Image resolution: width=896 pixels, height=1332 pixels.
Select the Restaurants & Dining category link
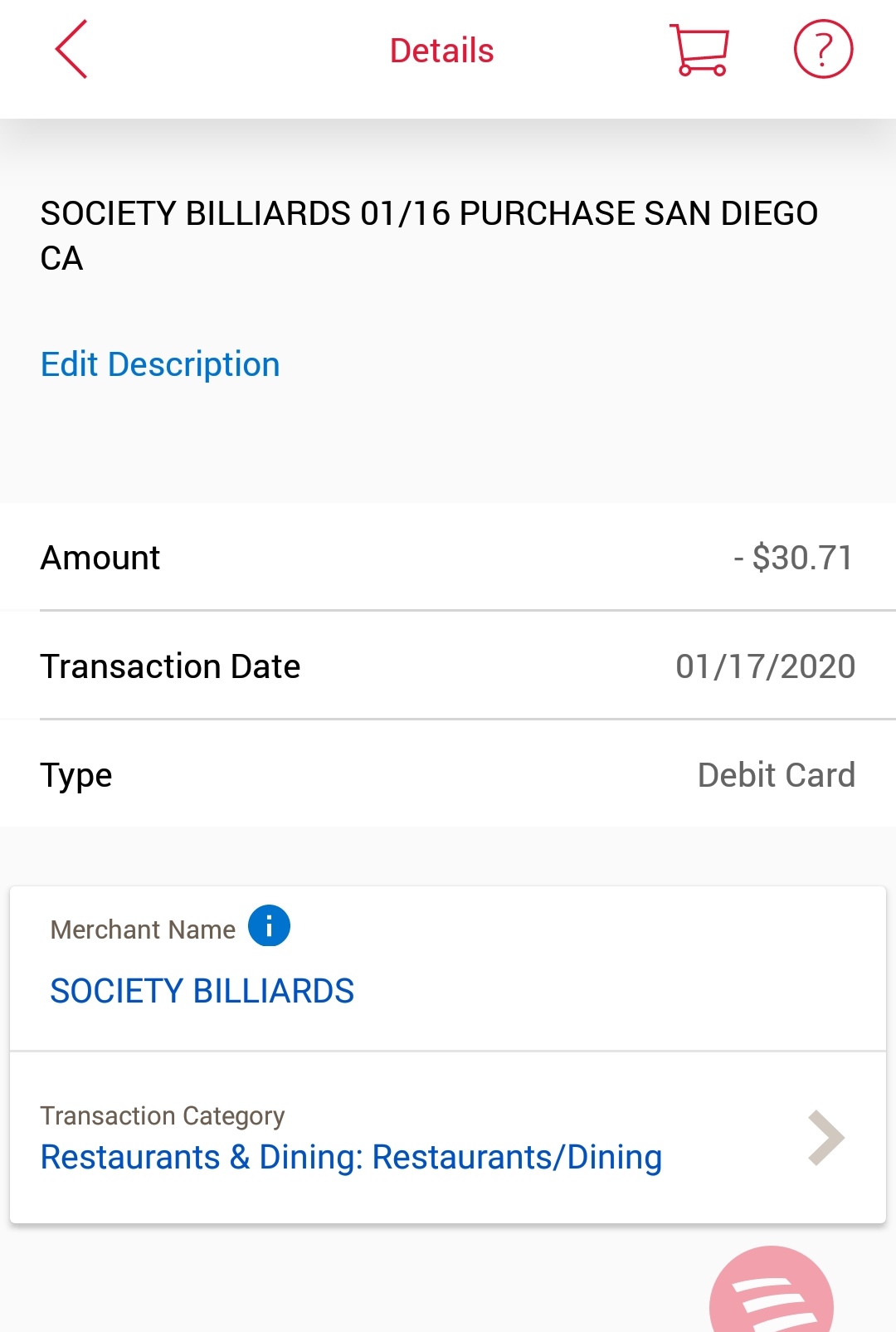(351, 1157)
